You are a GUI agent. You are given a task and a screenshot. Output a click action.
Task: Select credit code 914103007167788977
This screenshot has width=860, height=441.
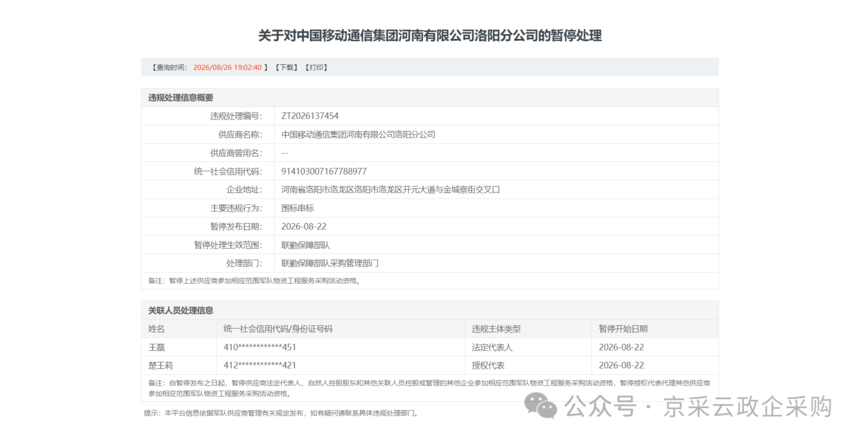tap(324, 171)
